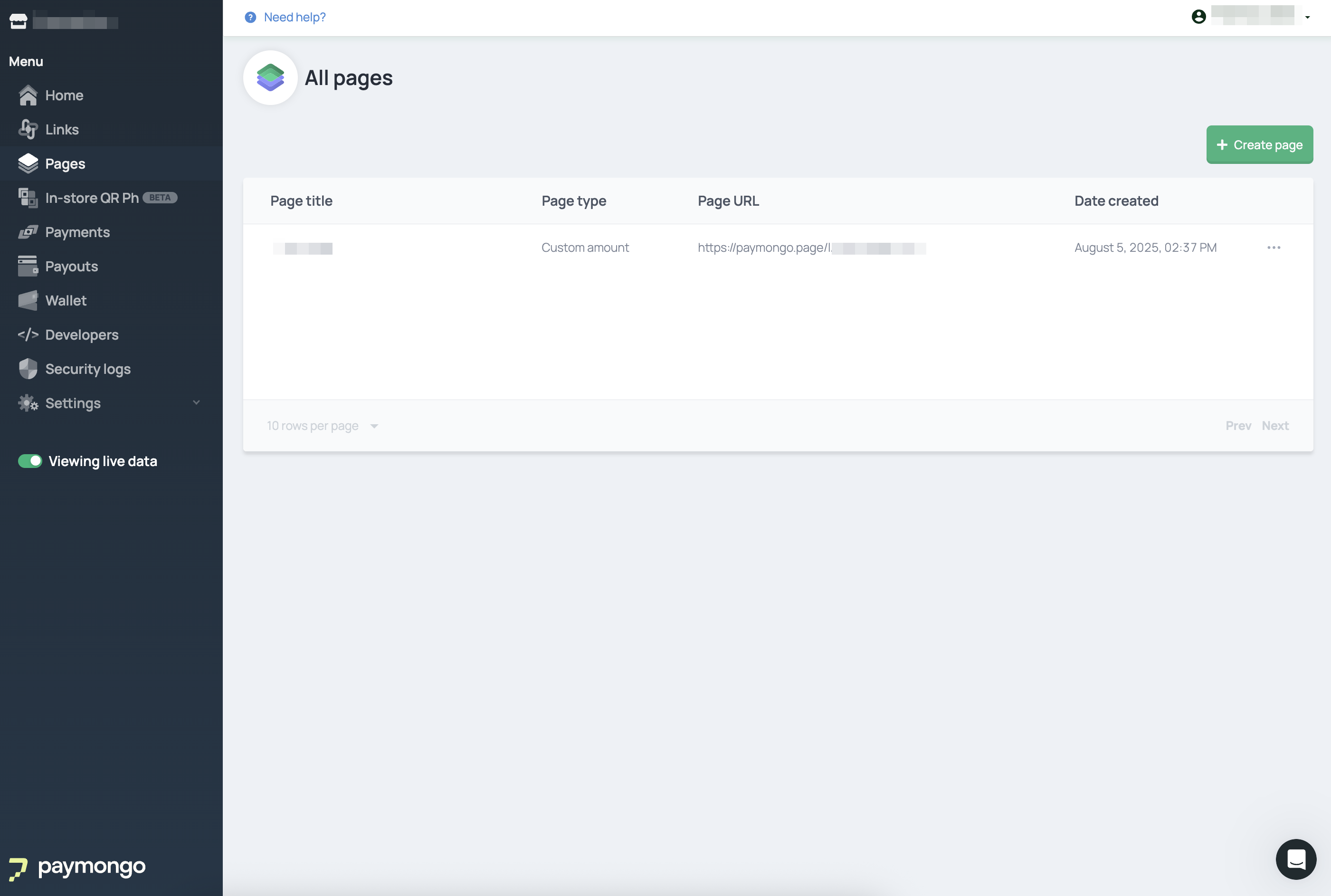Click the Security logs shield icon
Screen dimensions: 1331x896
(28, 369)
